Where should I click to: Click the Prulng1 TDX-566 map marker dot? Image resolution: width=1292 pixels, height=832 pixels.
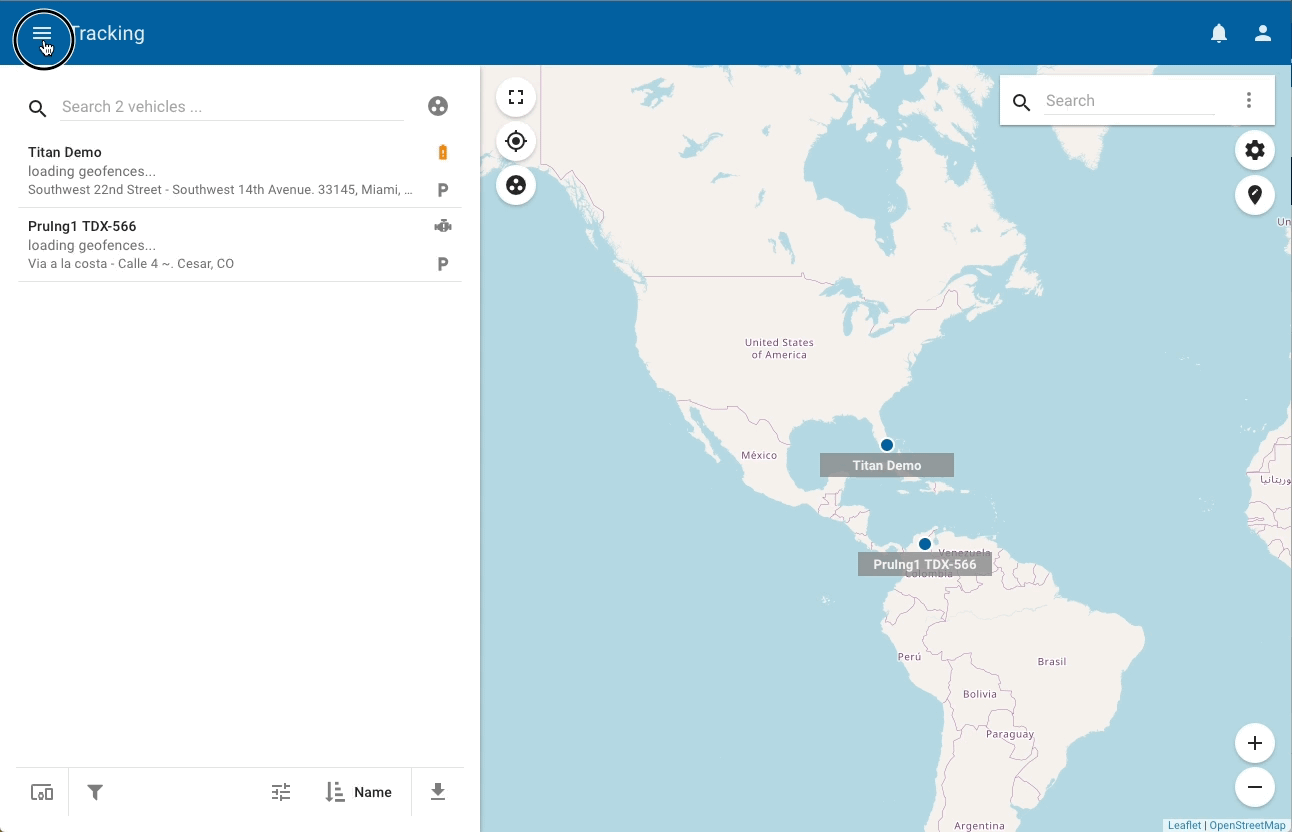(925, 544)
